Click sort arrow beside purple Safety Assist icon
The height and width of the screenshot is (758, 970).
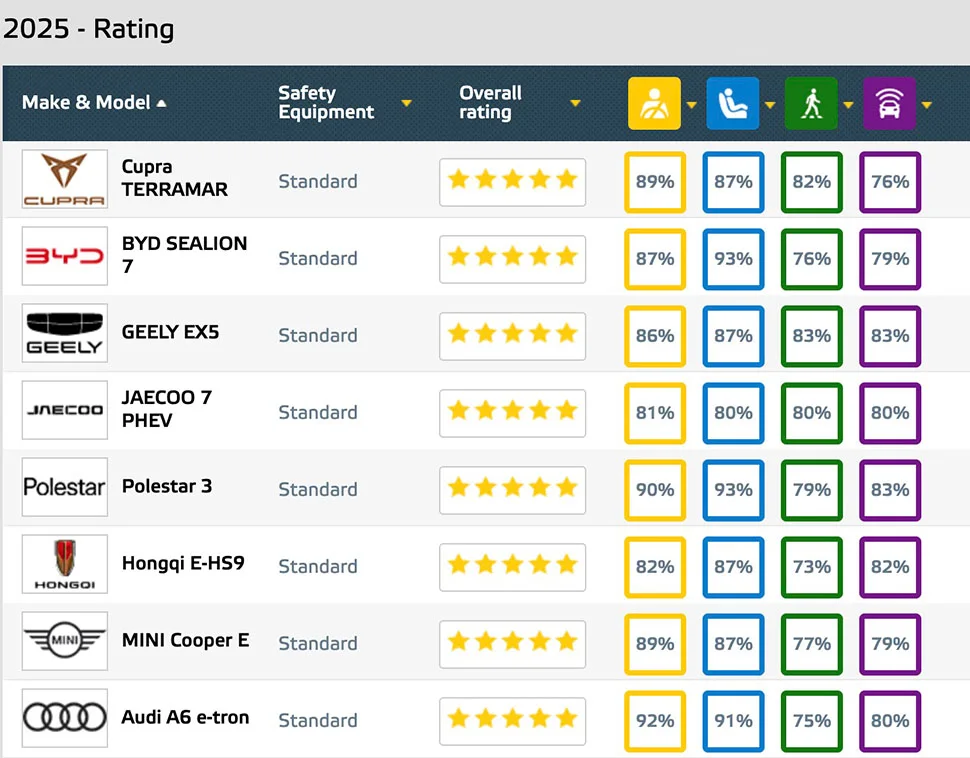coord(927,105)
